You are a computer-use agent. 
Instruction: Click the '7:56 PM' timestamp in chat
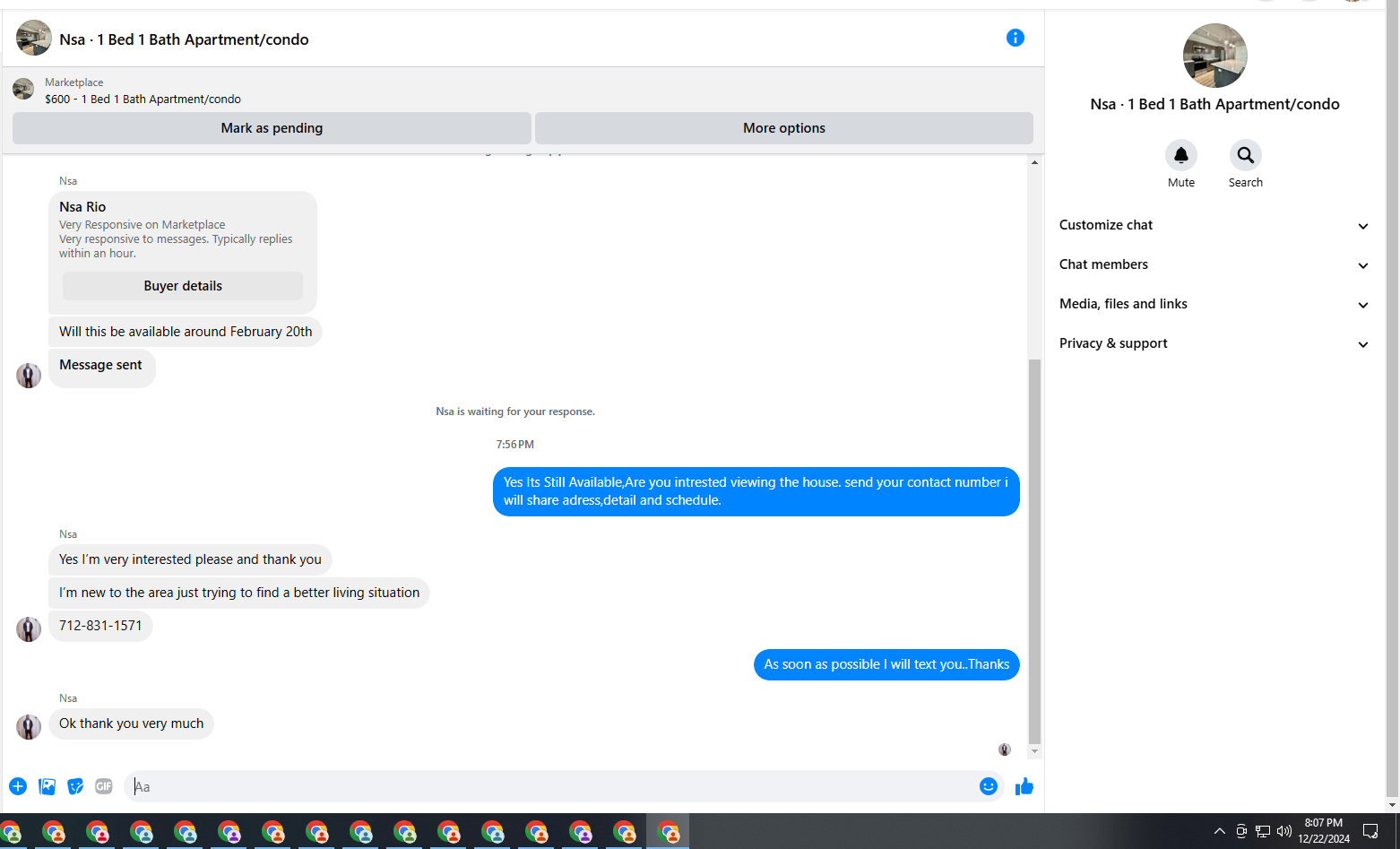point(515,445)
